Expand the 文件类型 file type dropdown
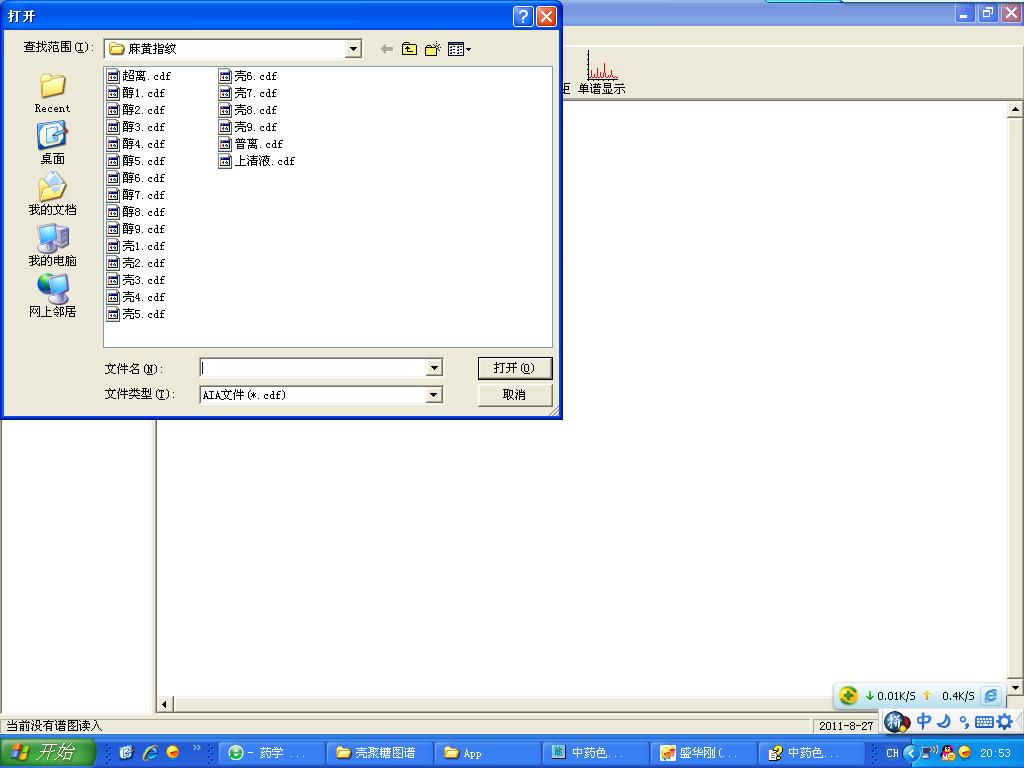1024x768 pixels. [434, 394]
